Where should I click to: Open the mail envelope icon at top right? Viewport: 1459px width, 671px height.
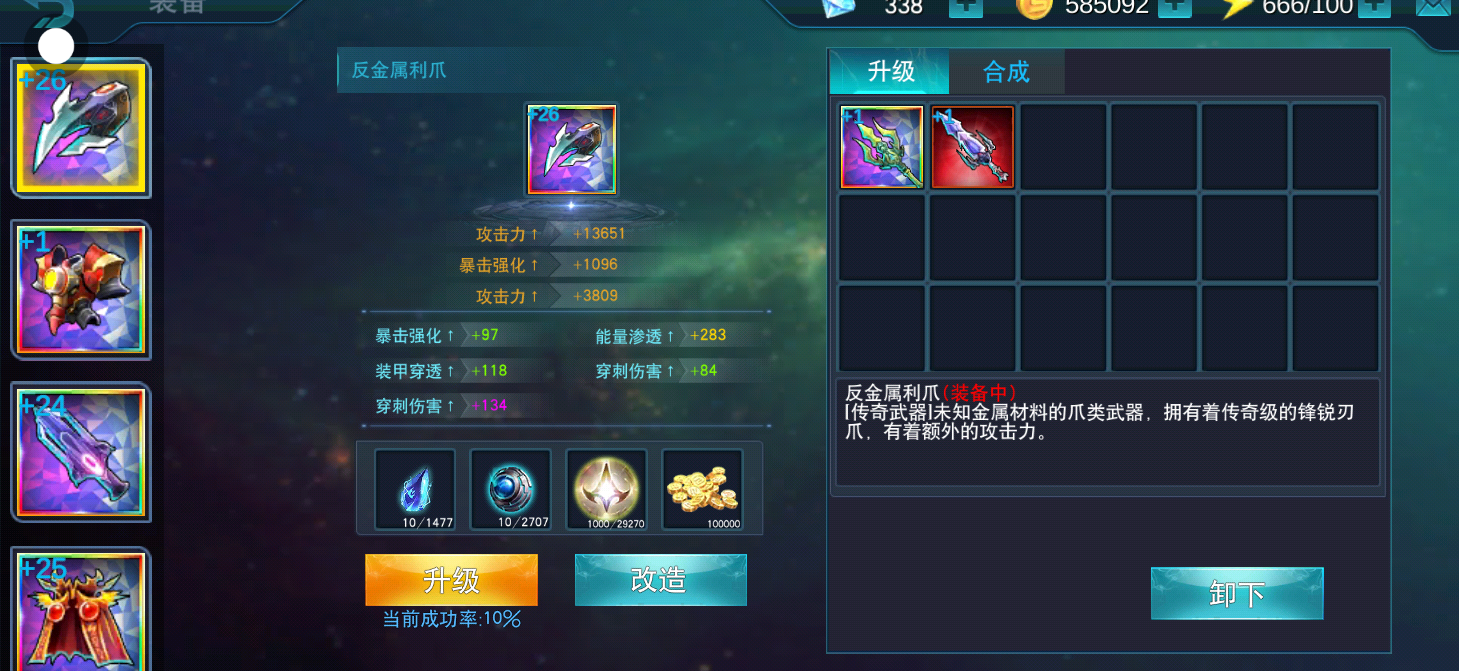1435,6
